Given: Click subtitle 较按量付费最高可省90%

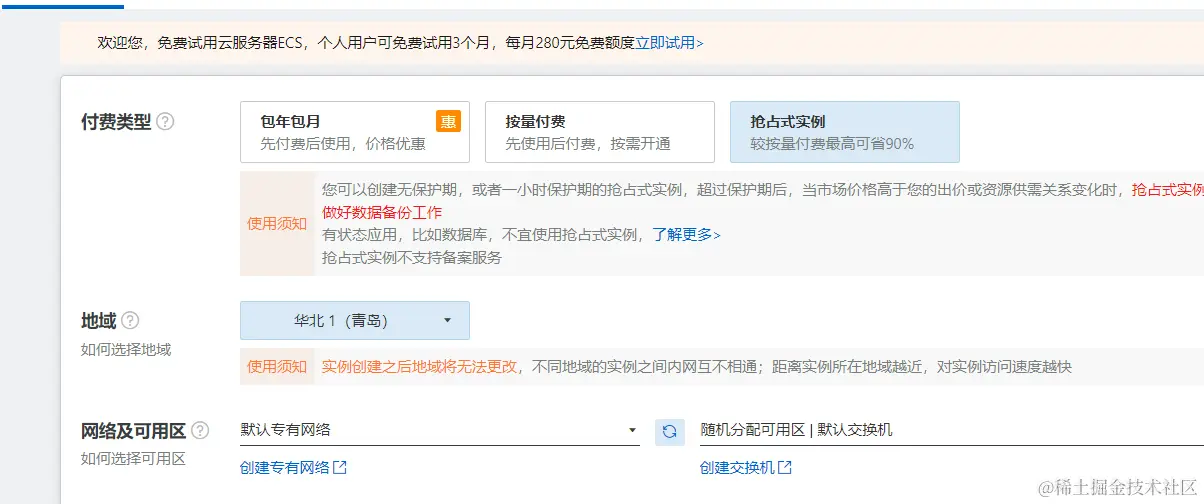Looking at the screenshot, I should coord(832,143).
